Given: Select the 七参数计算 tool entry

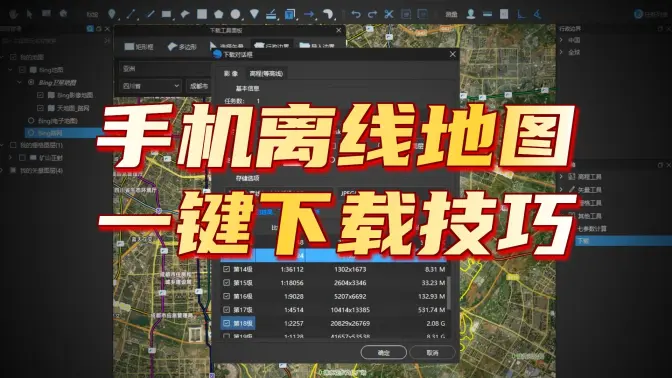Looking at the screenshot, I should coord(592,228).
